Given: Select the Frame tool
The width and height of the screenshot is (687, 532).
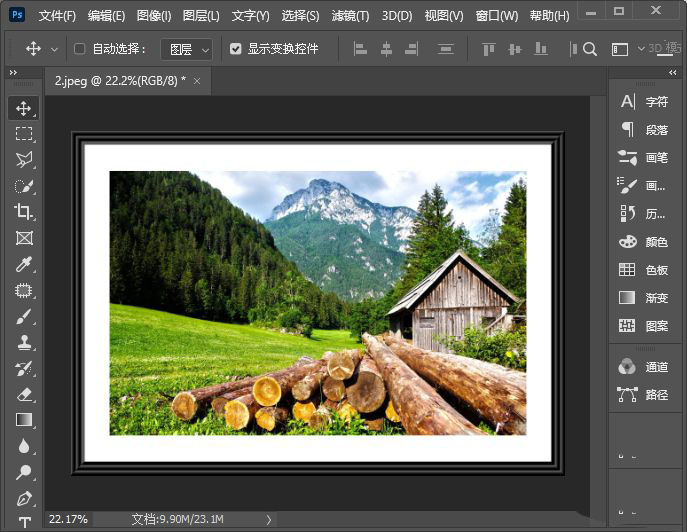Looking at the screenshot, I should coord(24,238).
